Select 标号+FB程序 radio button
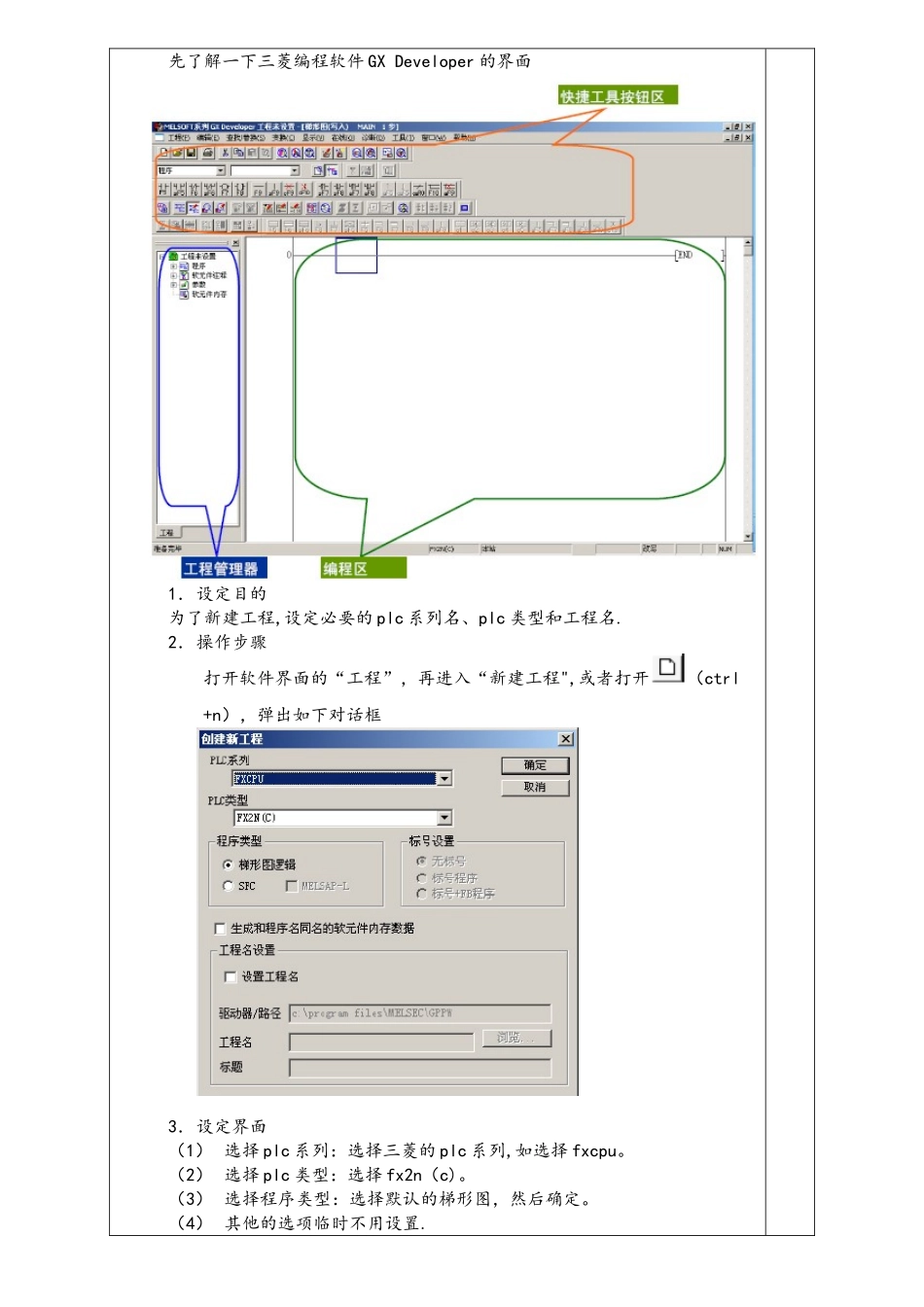 (x=421, y=893)
